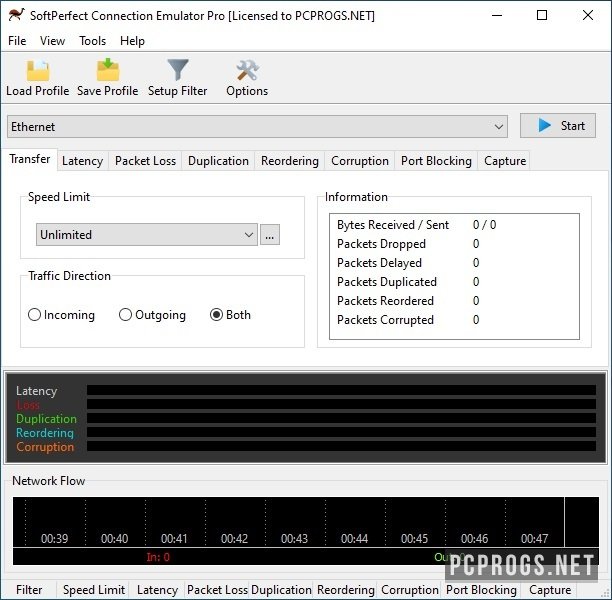This screenshot has height=600, width=612.
Task: Click the blue Reordering graph label
Action: click(45, 433)
